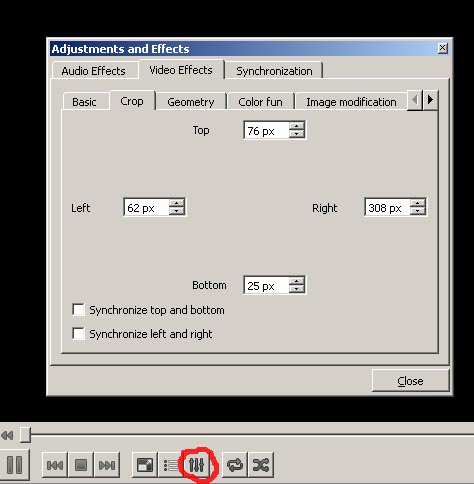Viewport: 474px width, 484px height.
Task: Increase the Top crop value arrow
Action: coord(297,126)
